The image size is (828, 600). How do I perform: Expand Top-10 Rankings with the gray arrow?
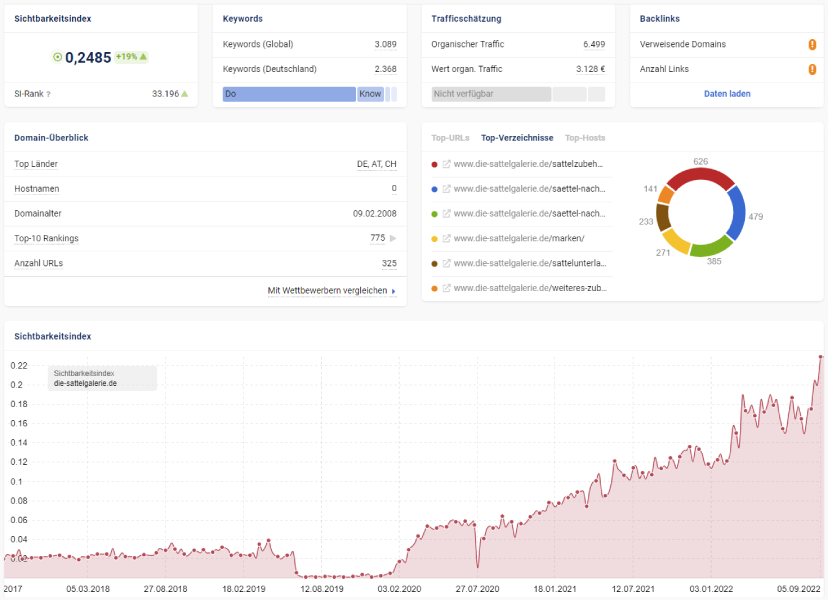(393, 238)
